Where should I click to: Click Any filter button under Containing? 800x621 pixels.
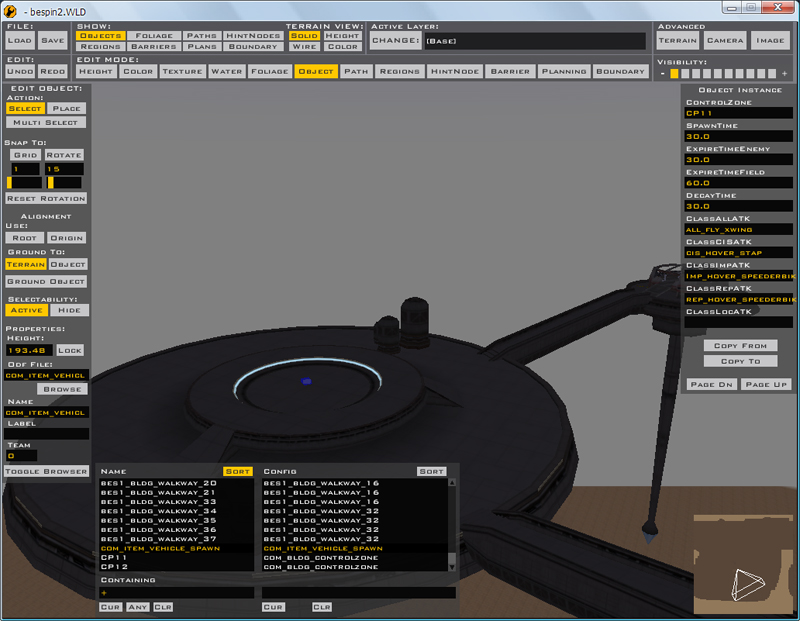(138, 607)
